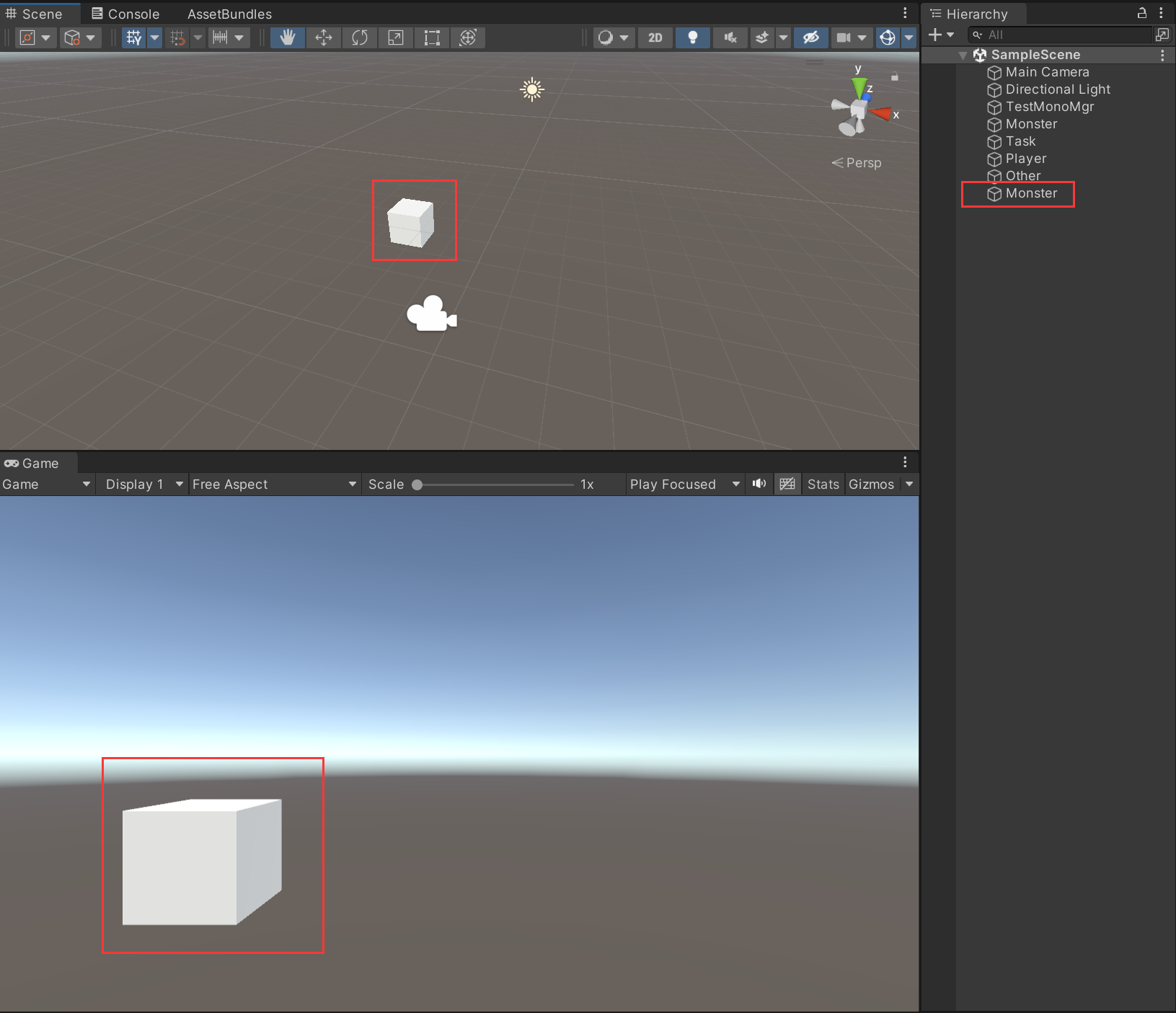This screenshot has height=1013, width=1176.
Task: Click the draw mode shading sphere icon
Action: click(x=606, y=37)
